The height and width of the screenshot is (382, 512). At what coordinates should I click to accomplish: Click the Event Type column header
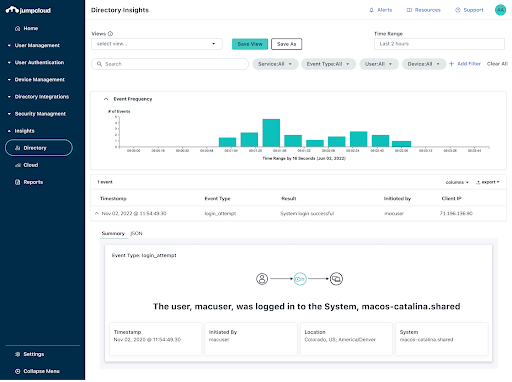click(217, 199)
